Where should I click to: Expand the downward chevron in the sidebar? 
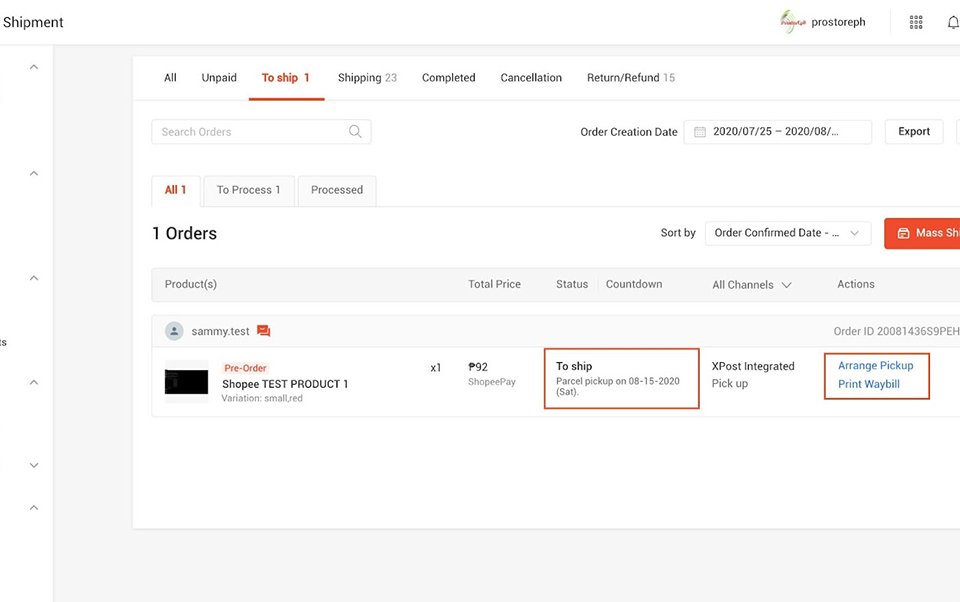[x=33, y=464]
